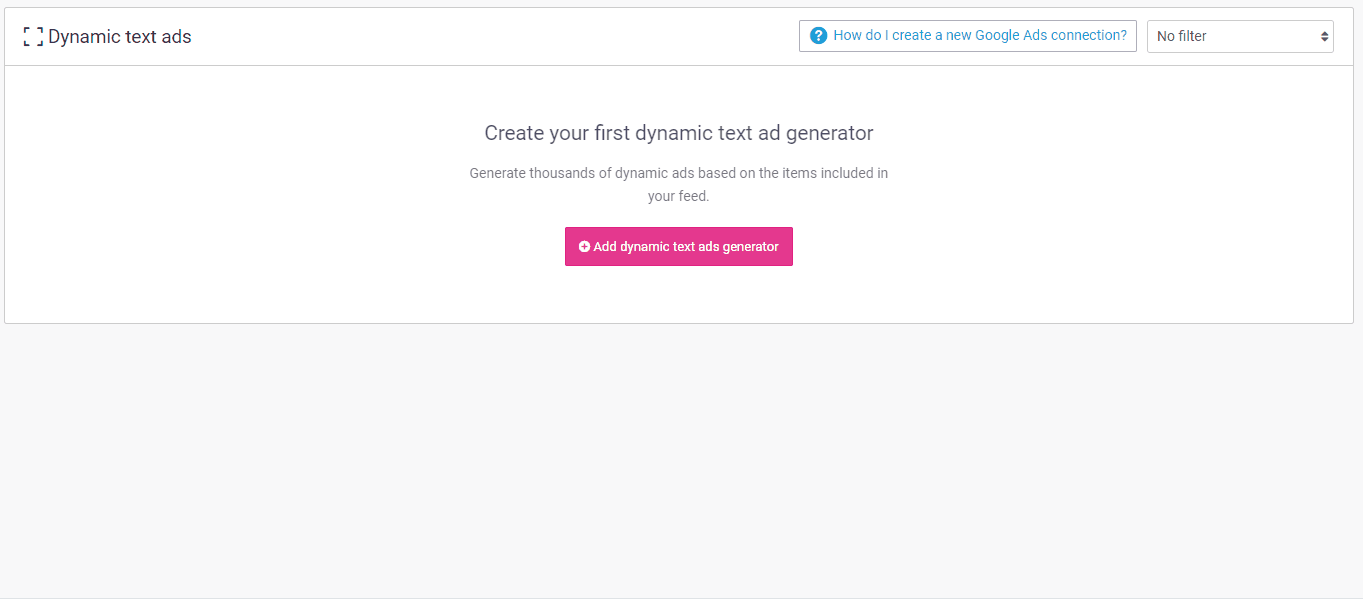Click the "No filter" text in the select

tap(1181, 36)
